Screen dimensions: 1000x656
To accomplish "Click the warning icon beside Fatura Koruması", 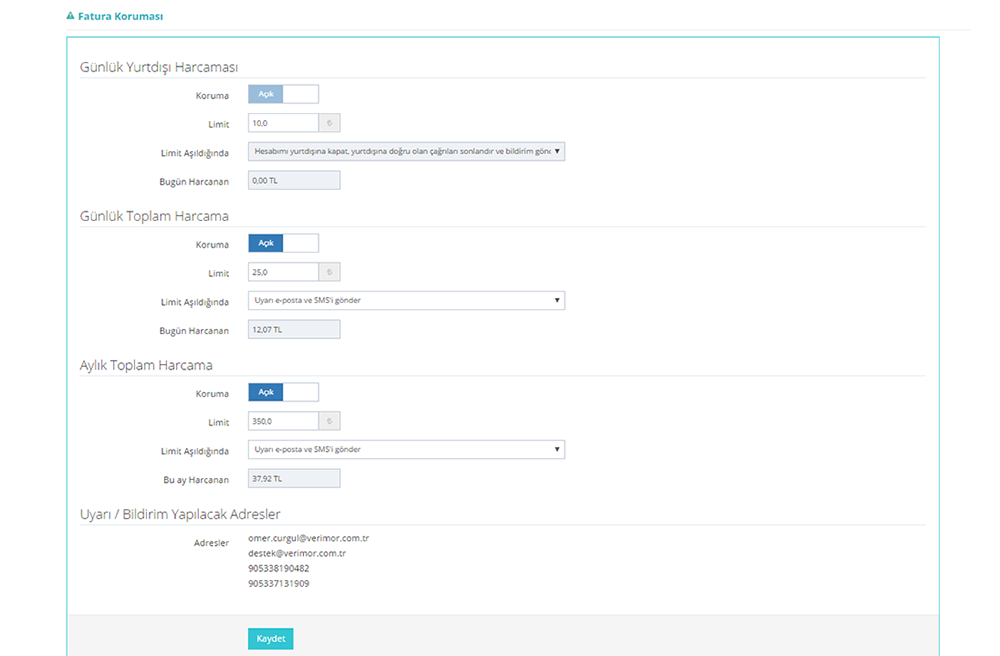I will (x=70, y=17).
